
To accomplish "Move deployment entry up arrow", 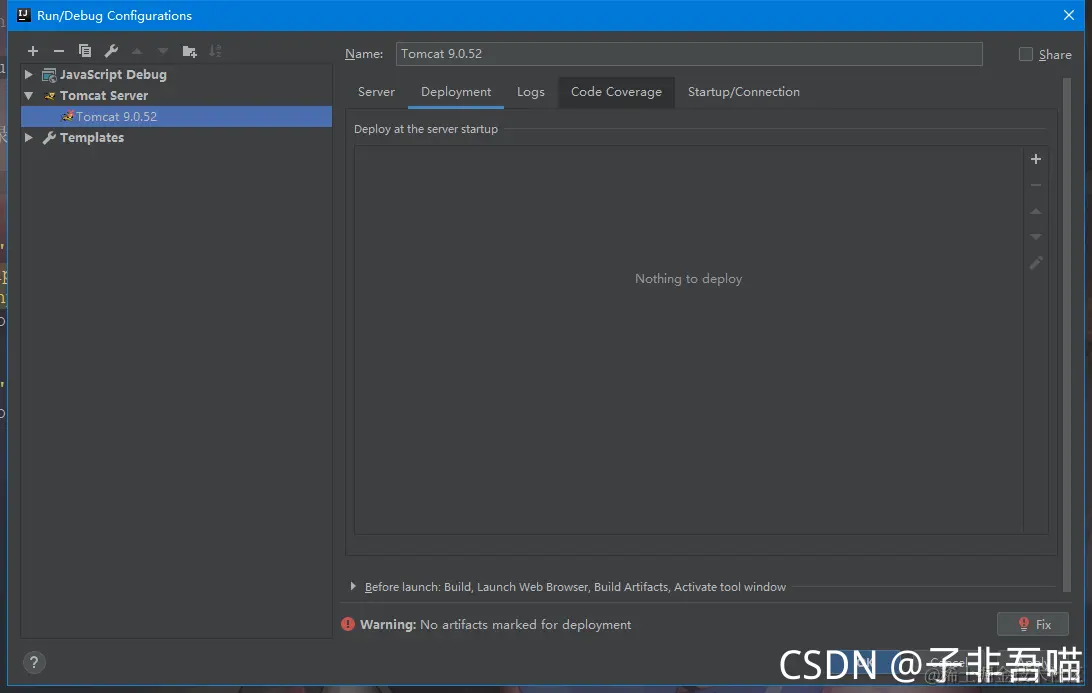I will click(x=1036, y=211).
